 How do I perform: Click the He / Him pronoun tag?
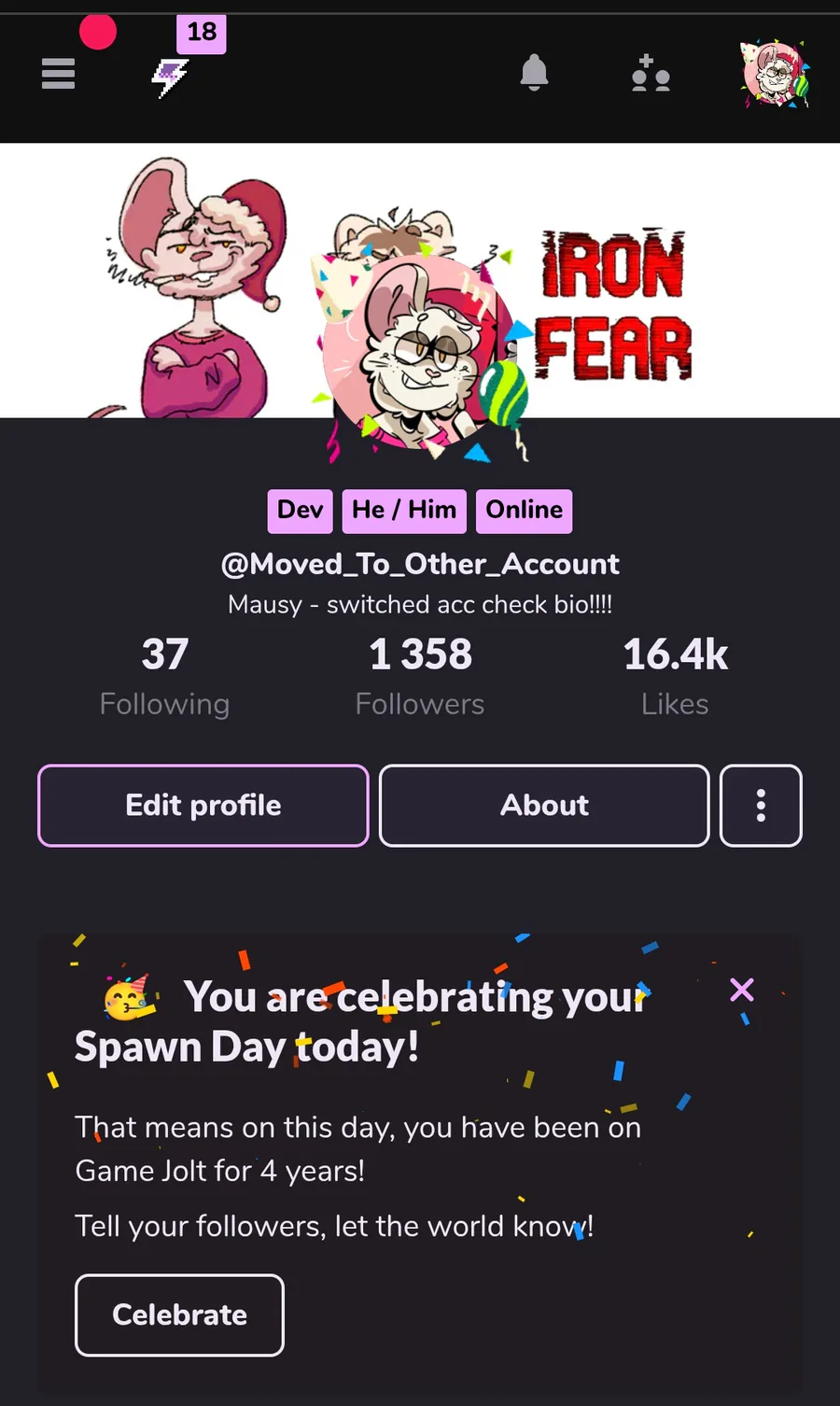tap(404, 511)
